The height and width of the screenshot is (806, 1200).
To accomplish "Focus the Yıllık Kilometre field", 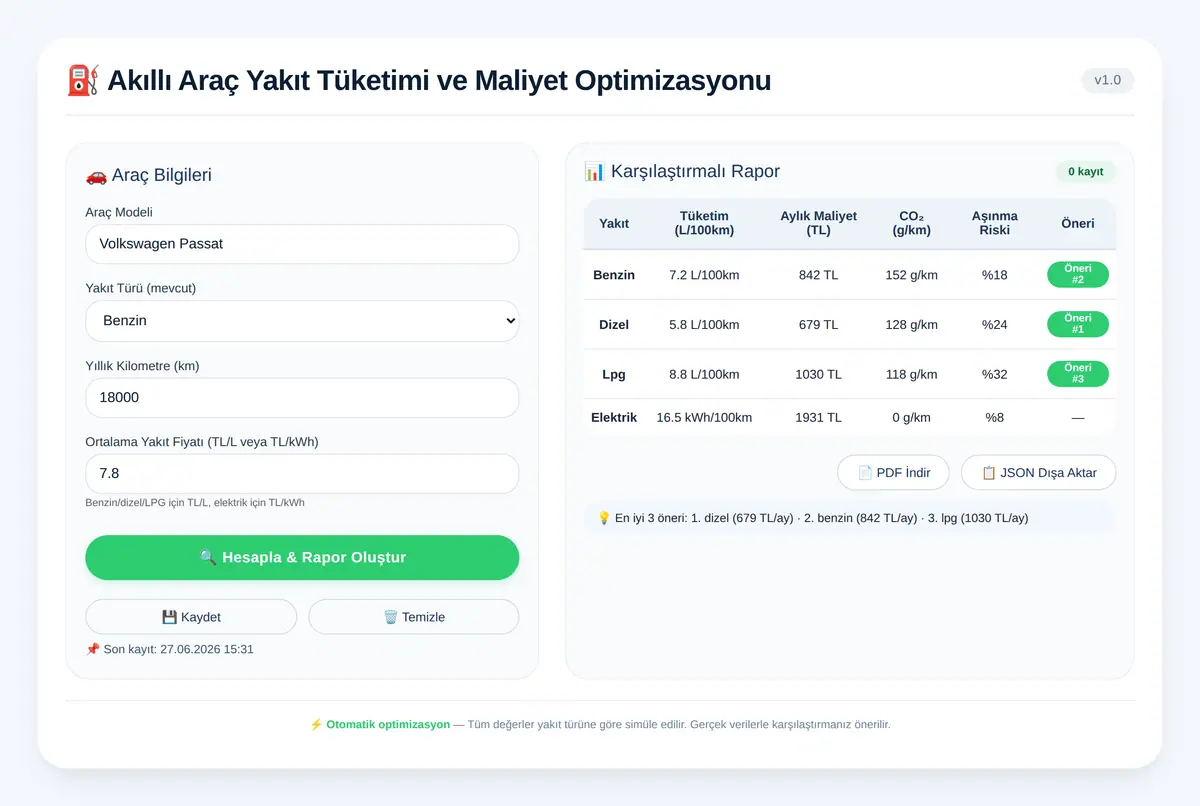I will coord(302,397).
